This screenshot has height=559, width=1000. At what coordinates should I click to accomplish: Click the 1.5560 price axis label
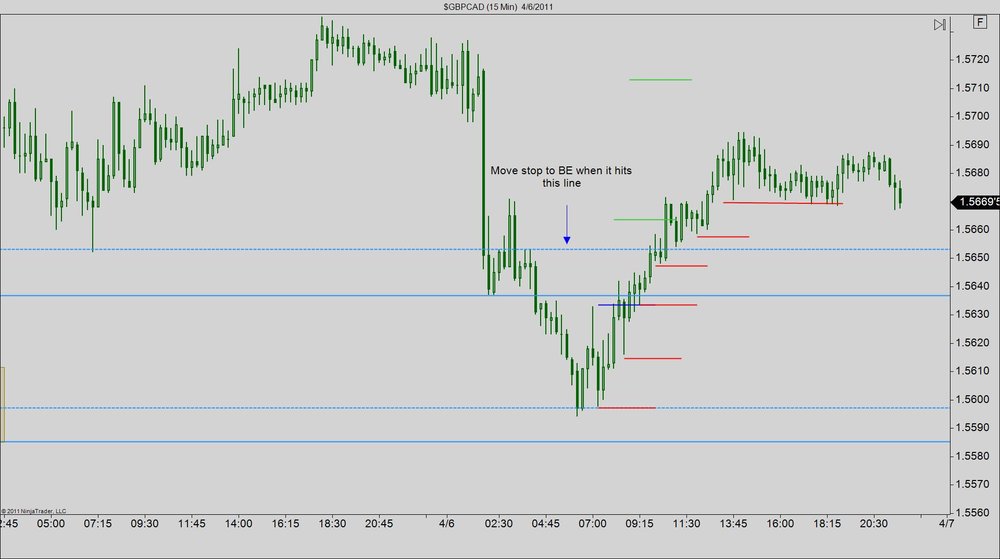pos(972,512)
